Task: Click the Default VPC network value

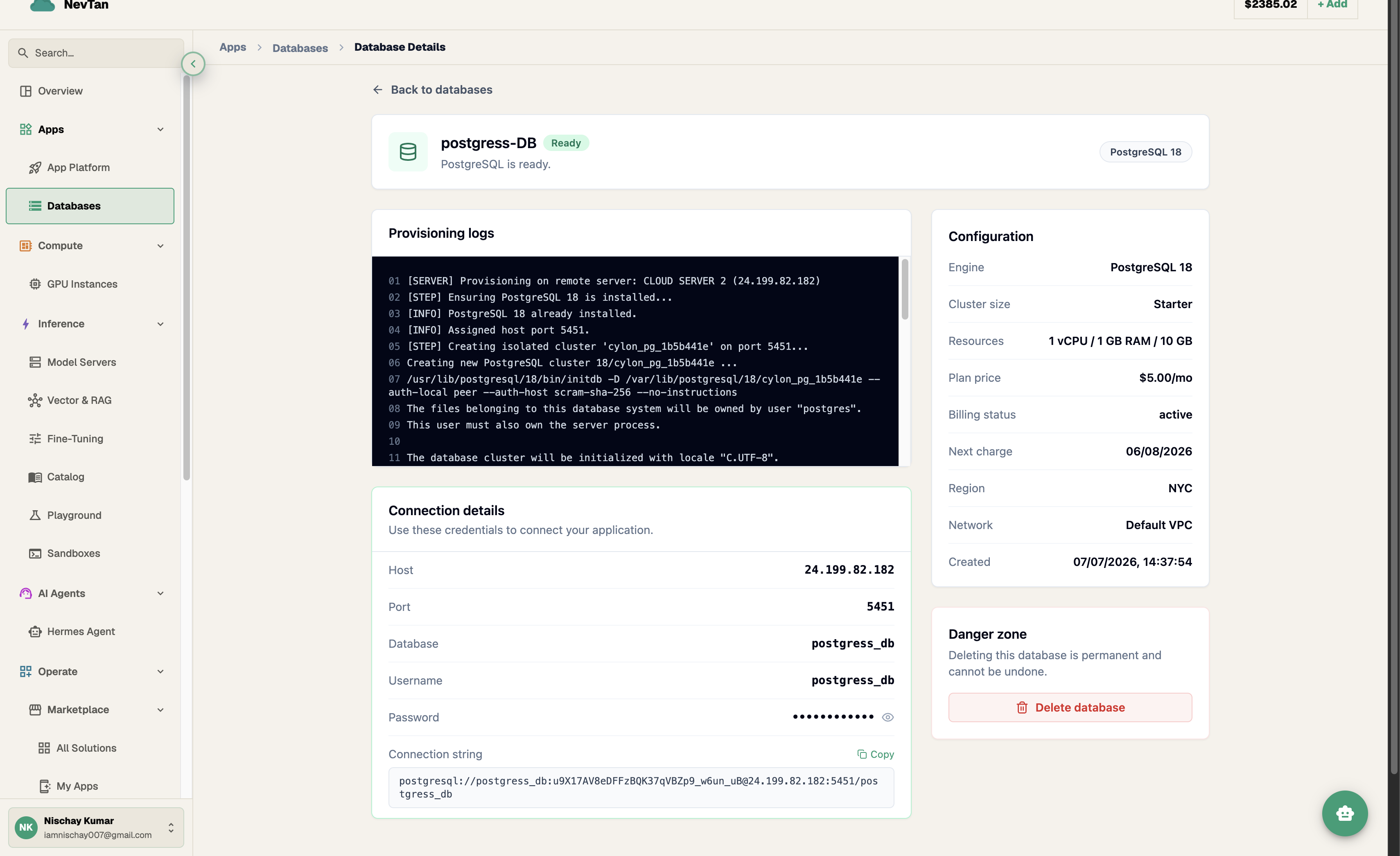Action: (1158, 525)
